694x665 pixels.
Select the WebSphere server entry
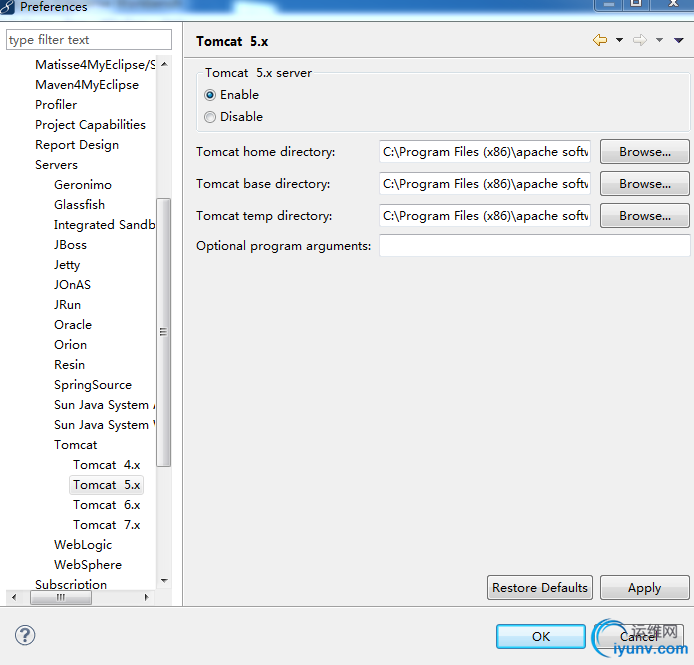point(88,565)
